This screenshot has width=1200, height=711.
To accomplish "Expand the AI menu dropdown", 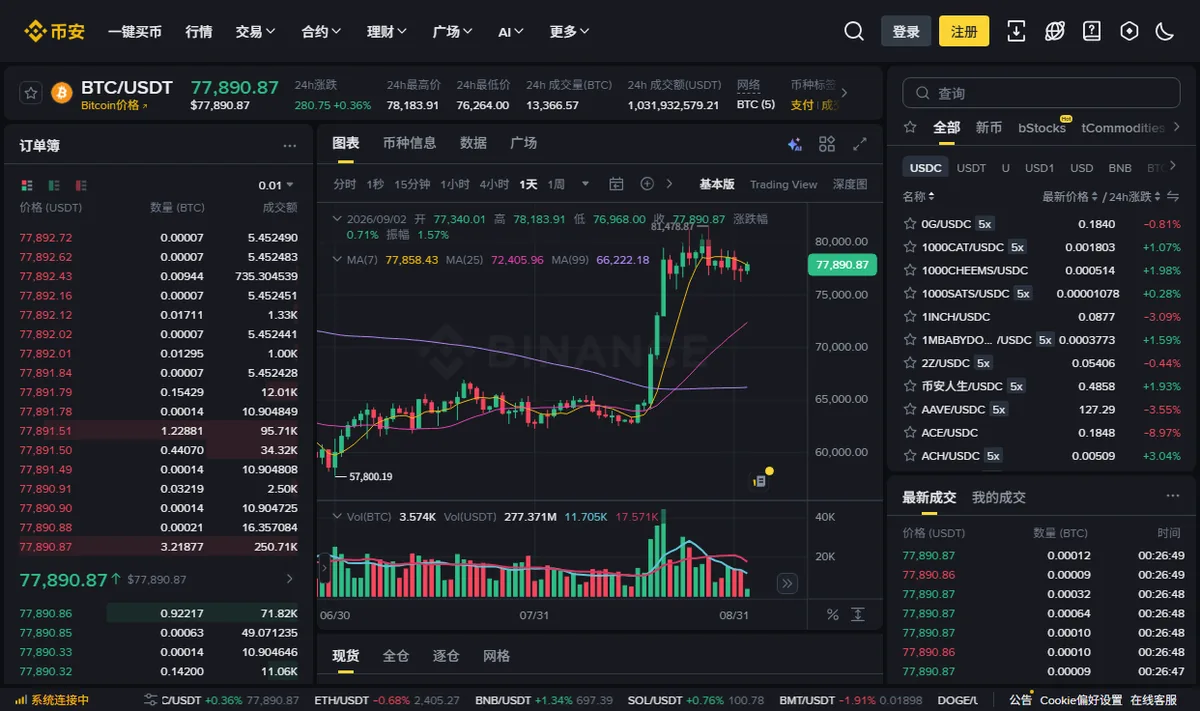I will 511,32.
